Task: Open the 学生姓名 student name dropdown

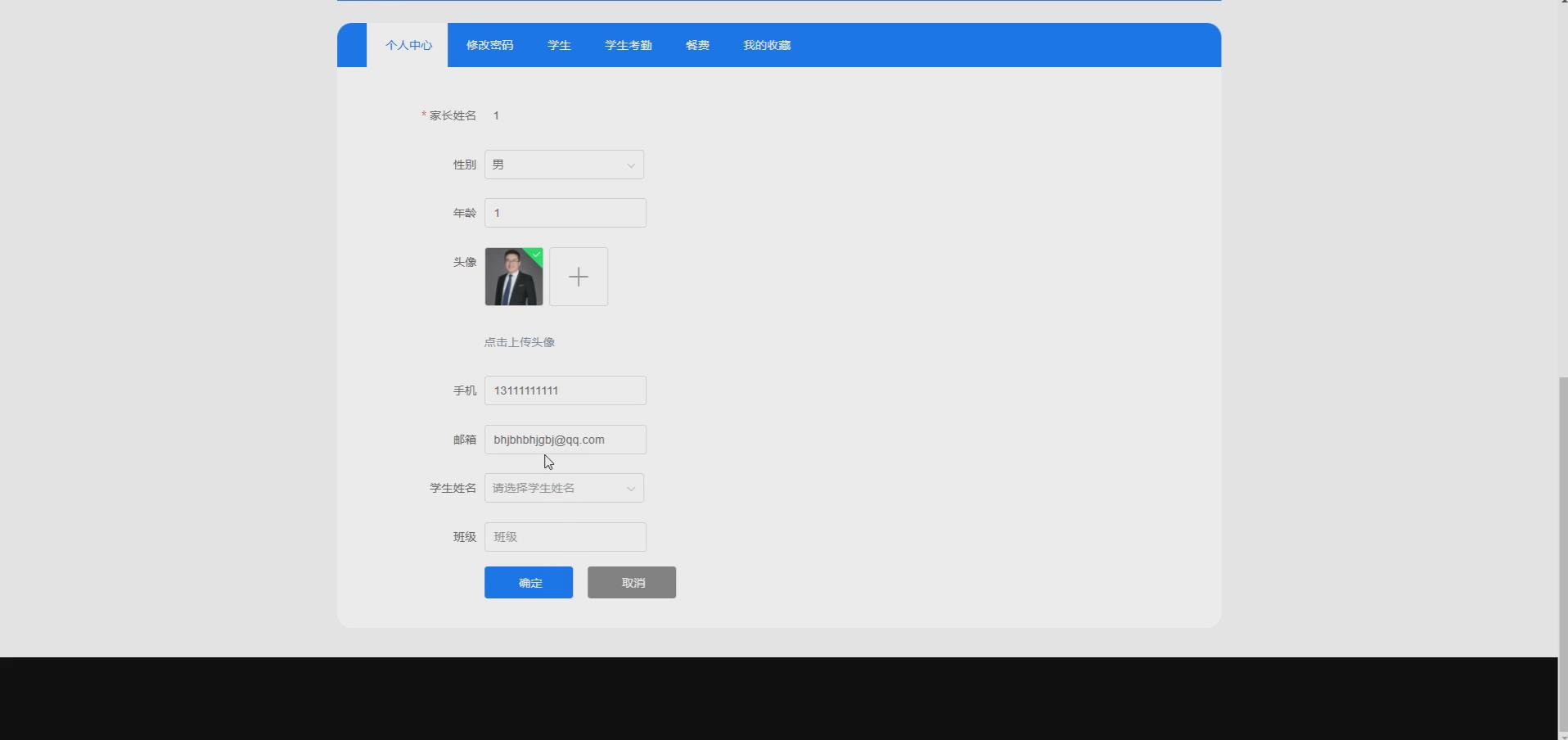Action: pyautogui.click(x=564, y=488)
